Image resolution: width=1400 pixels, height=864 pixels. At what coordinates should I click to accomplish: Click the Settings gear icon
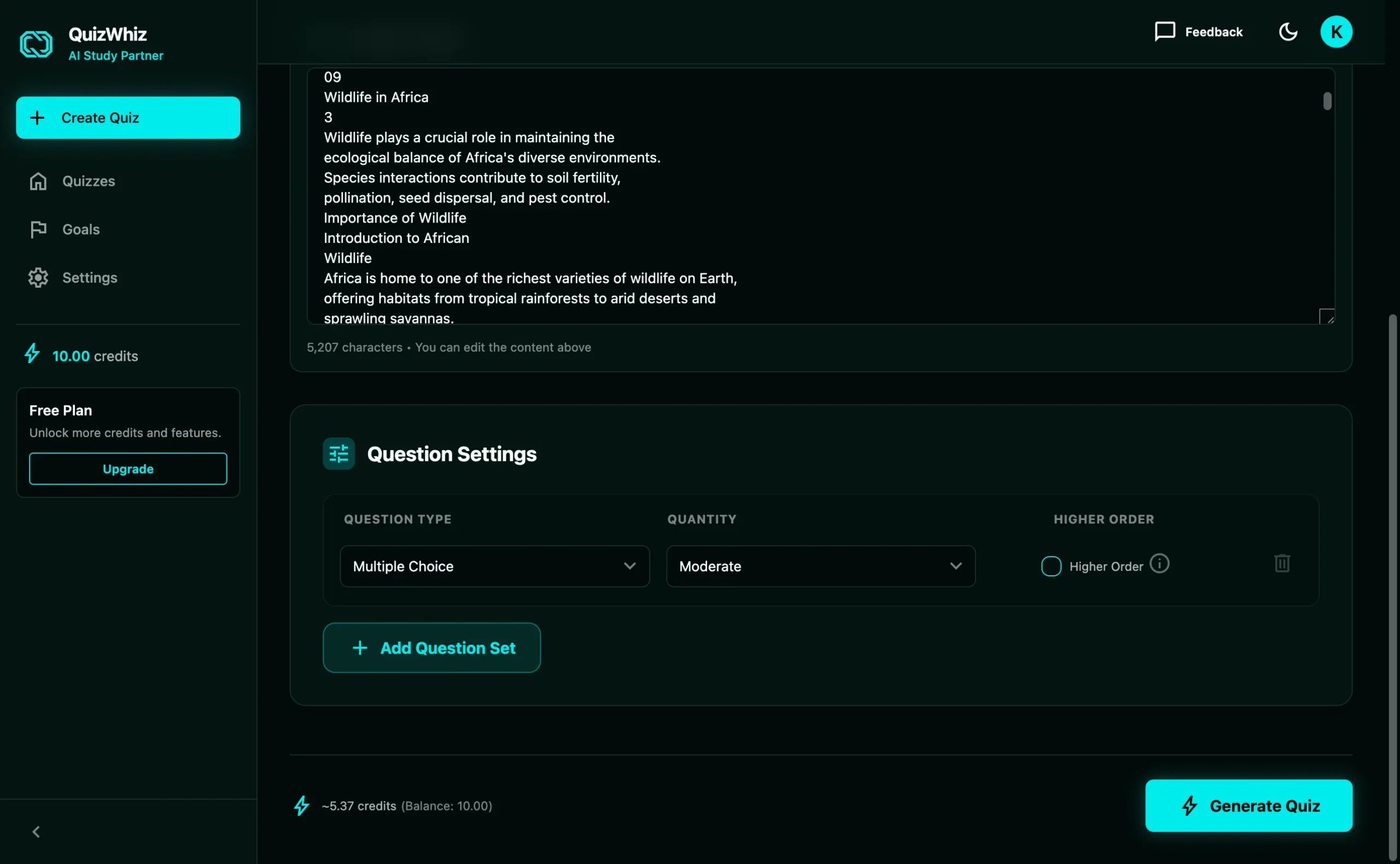click(x=38, y=278)
